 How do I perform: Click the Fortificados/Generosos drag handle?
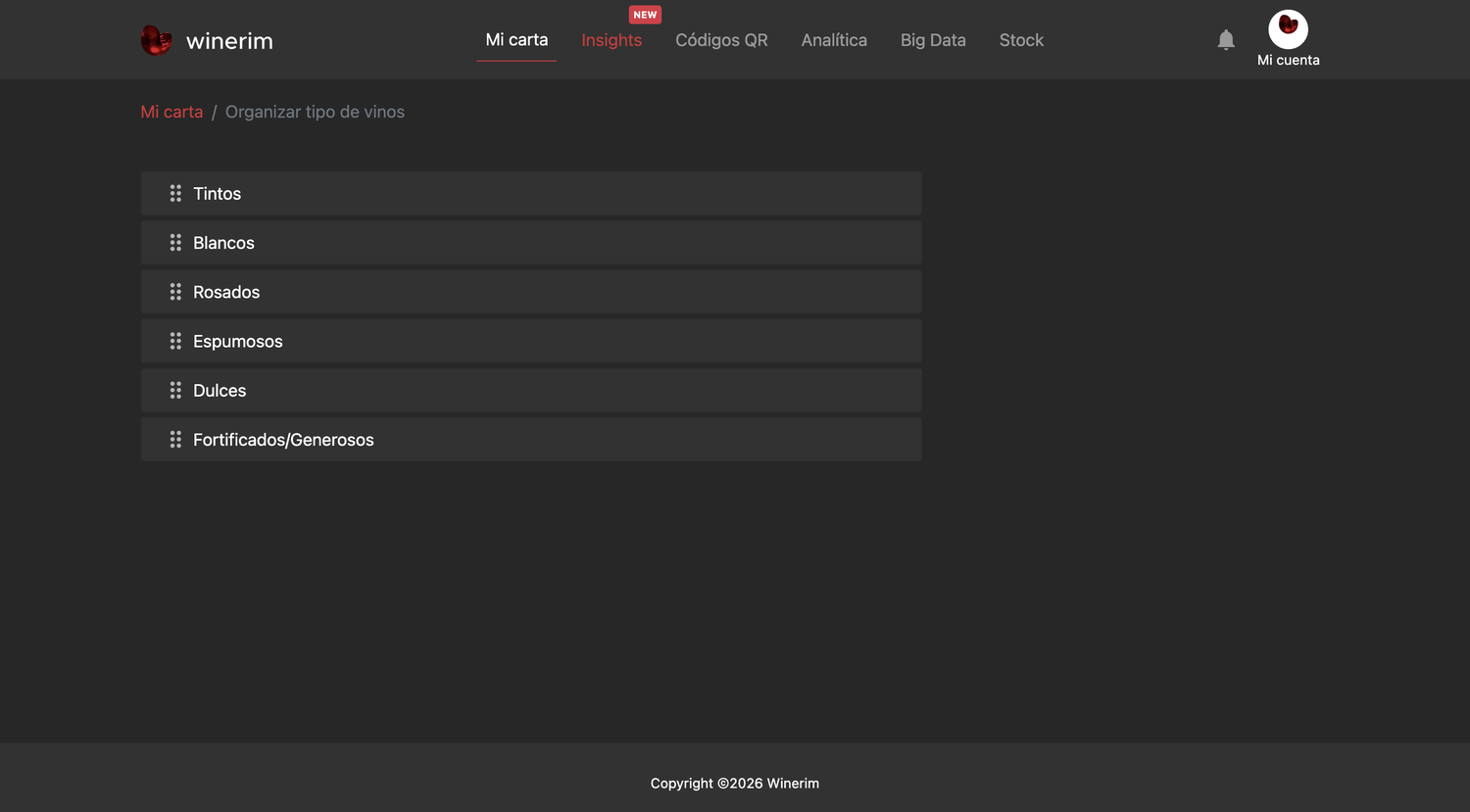pos(175,440)
